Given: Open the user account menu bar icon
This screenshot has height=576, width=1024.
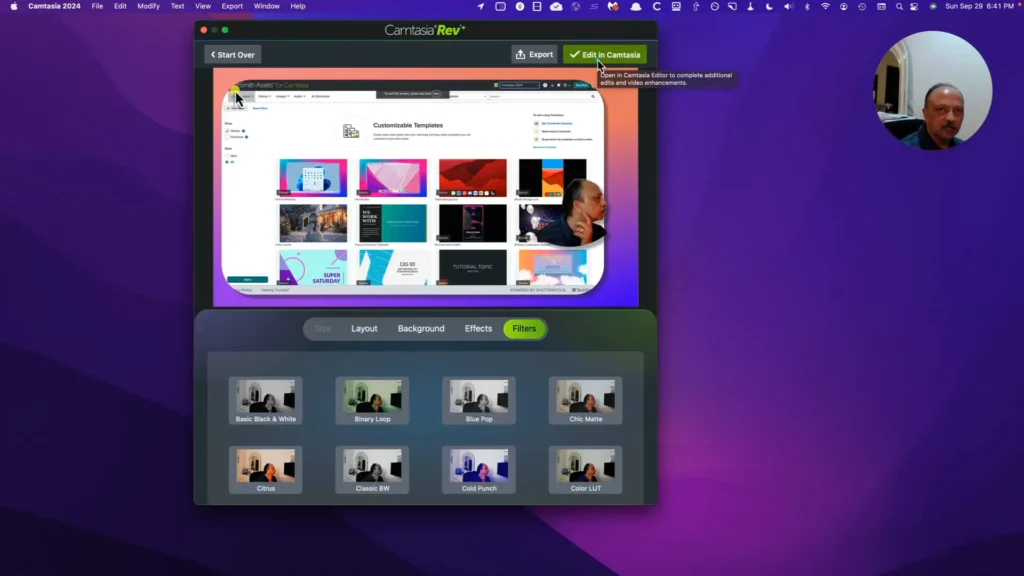Looking at the screenshot, I should pyautogui.click(x=844, y=7).
